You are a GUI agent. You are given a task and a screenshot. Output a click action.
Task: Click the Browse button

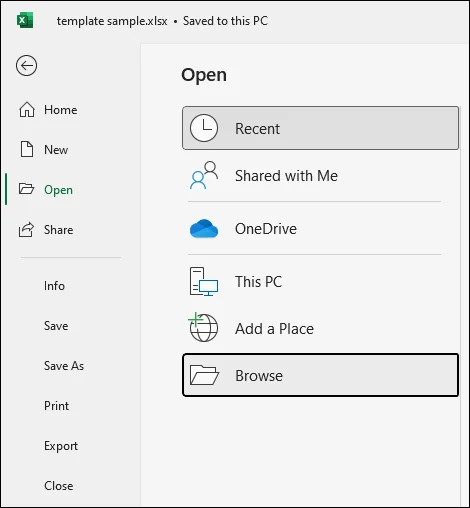coord(320,375)
